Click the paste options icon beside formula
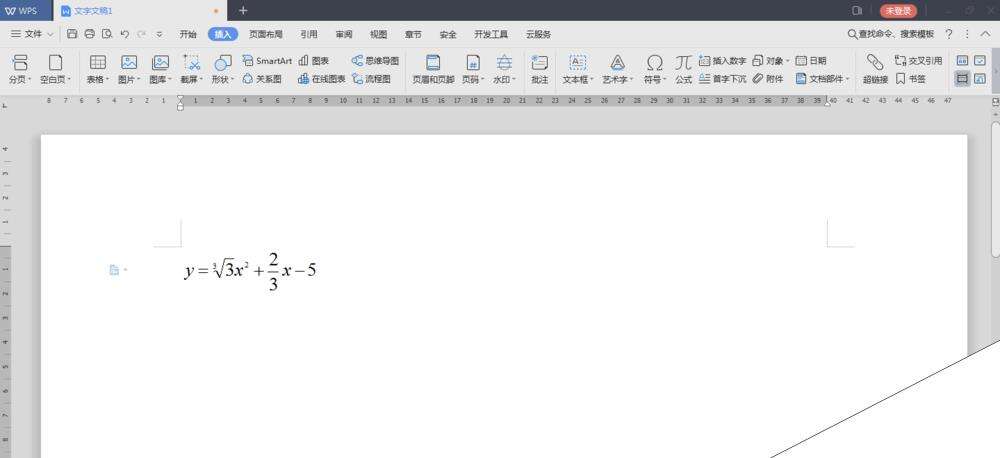This screenshot has height=458, width=1000. click(114, 270)
